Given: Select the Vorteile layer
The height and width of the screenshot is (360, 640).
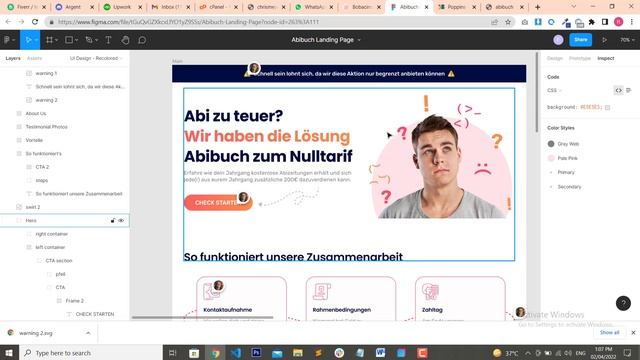Looking at the screenshot, I should point(34,140).
